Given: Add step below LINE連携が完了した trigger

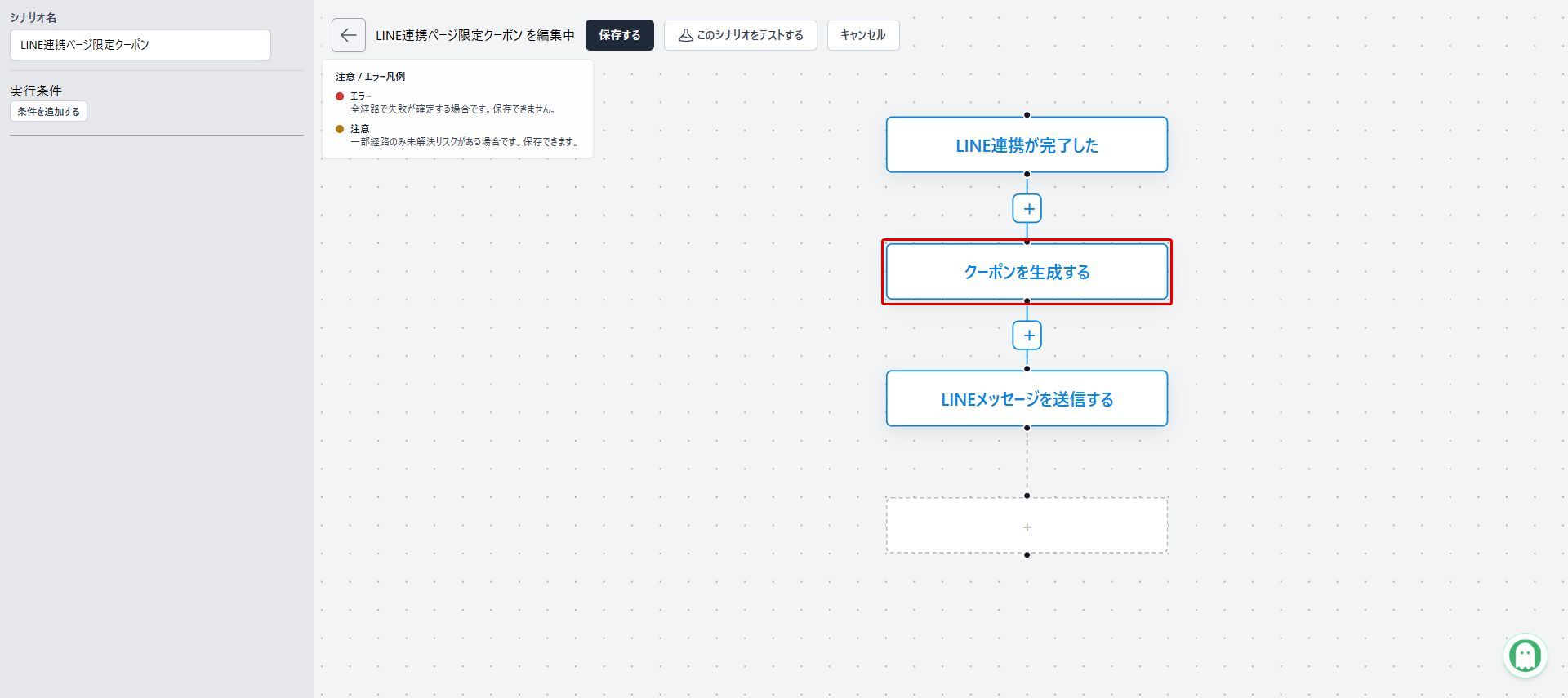Looking at the screenshot, I should coord(1027,208).
